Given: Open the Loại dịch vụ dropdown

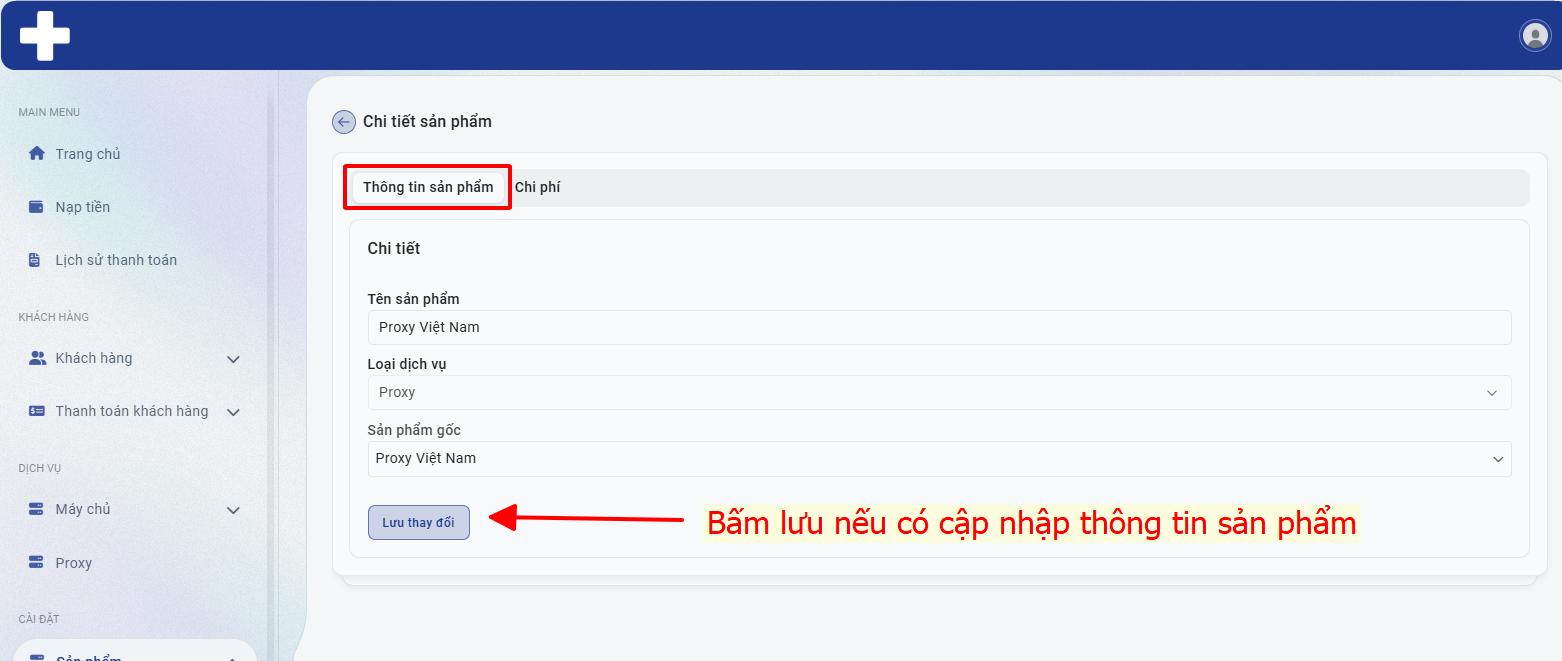Looking at the screenshot, I should point(939,392).
